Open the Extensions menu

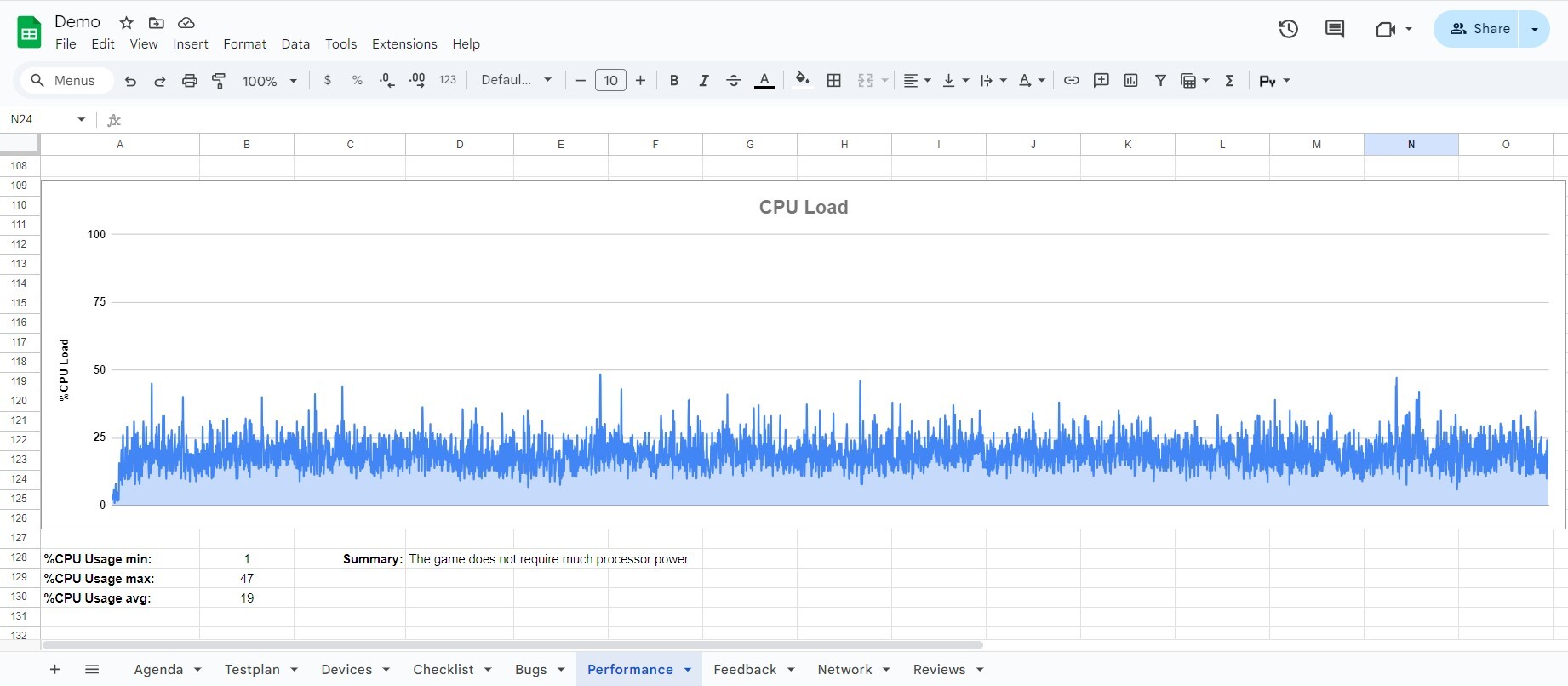tap(404, 44)
